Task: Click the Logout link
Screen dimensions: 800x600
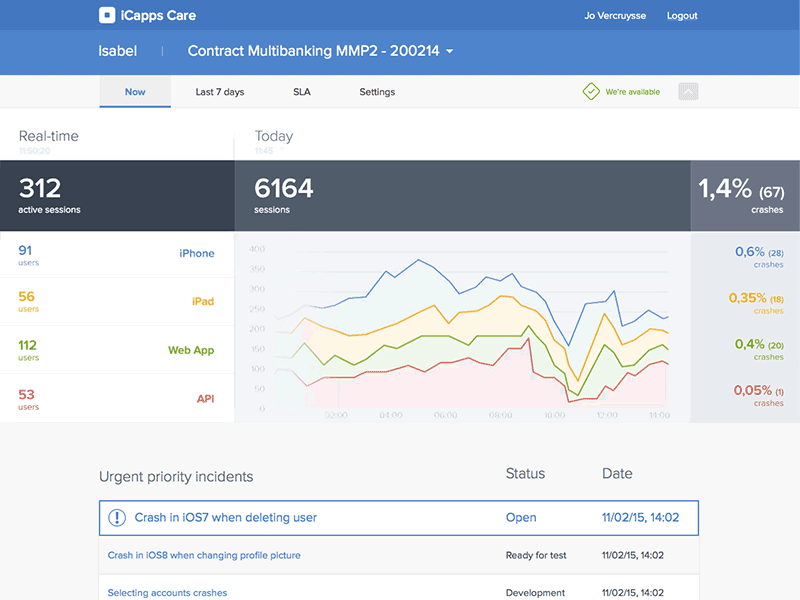Action: [682, 15]
